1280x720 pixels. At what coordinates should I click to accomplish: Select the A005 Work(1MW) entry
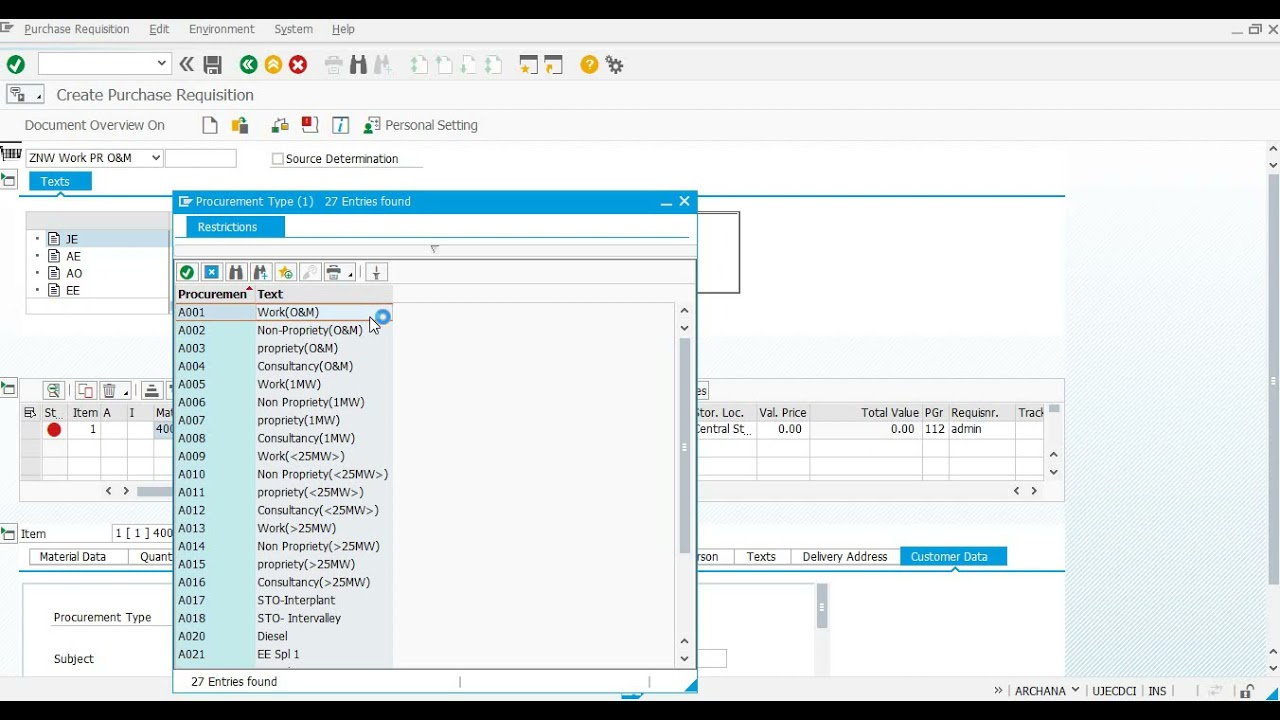[x=284, y=384]
